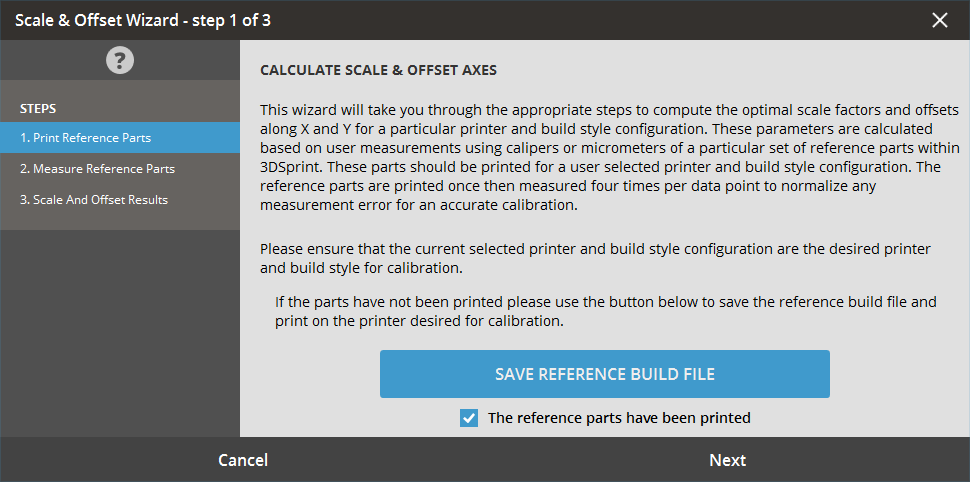Image resolution: width=970 pixels, height=482 pixels.
Task: Click the blank area right of the checkbox label
Action: click(x=860, y=418)
